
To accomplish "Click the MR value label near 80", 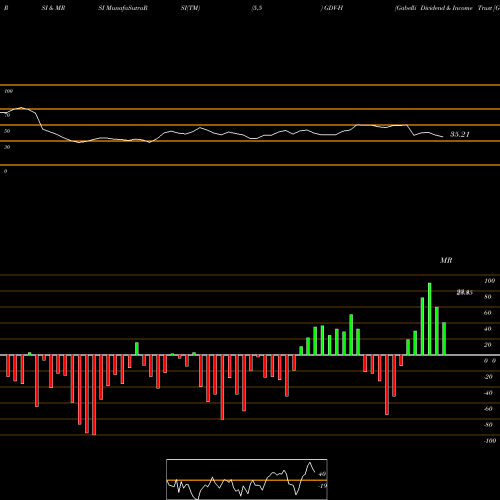I will click(x=465, y=293).
